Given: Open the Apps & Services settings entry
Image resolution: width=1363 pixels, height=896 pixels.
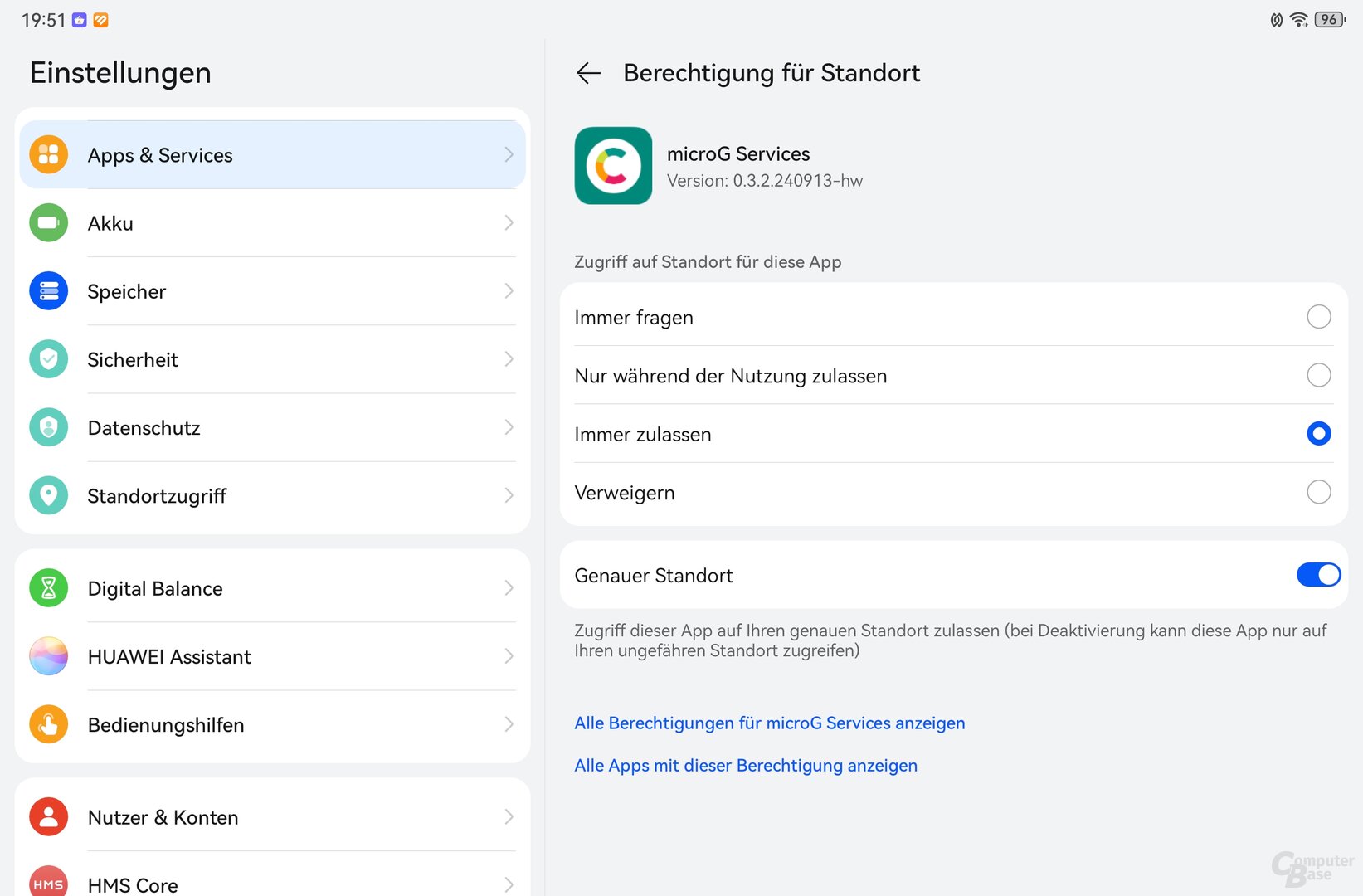Looking at the screenshot, I should [272, 154].
